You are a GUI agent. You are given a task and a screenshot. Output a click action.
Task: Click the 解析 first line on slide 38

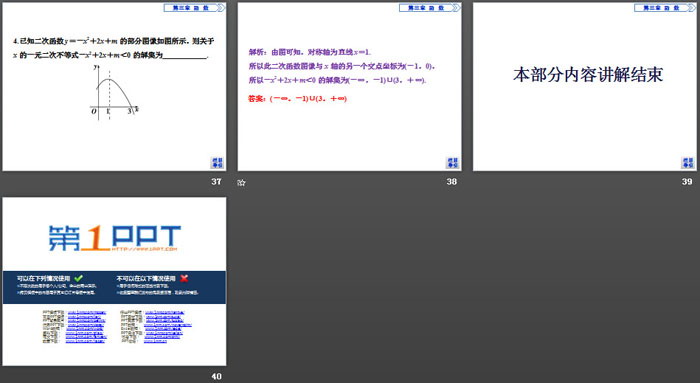pos(310,52)
